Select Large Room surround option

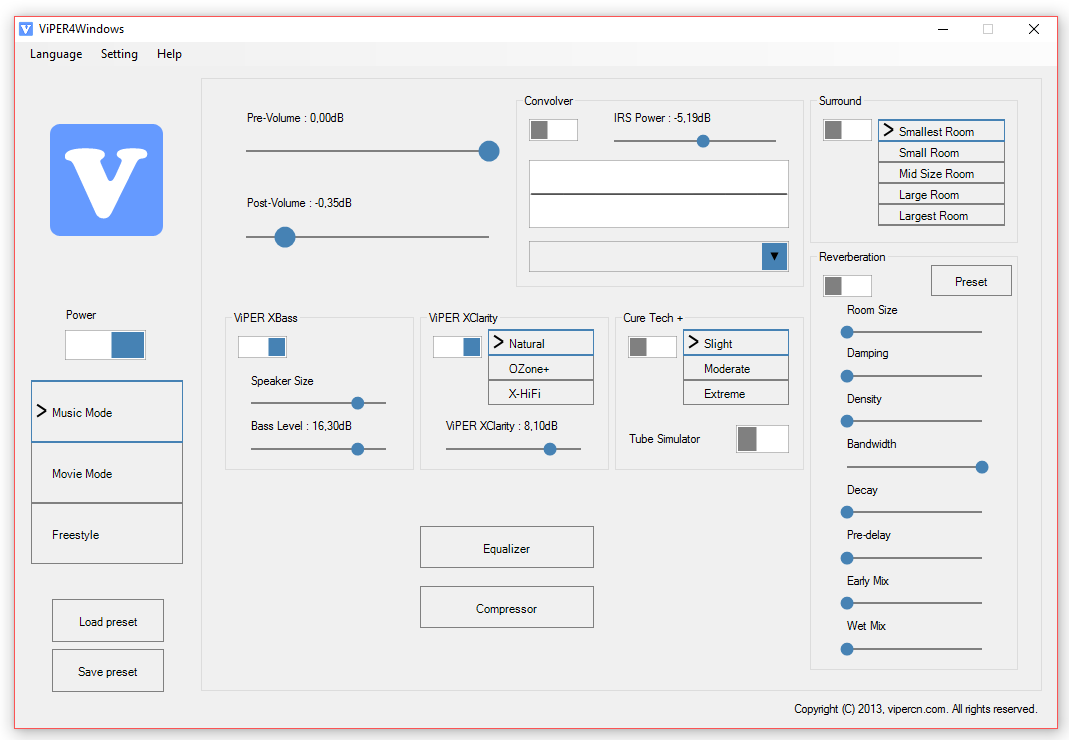[942, 194]
